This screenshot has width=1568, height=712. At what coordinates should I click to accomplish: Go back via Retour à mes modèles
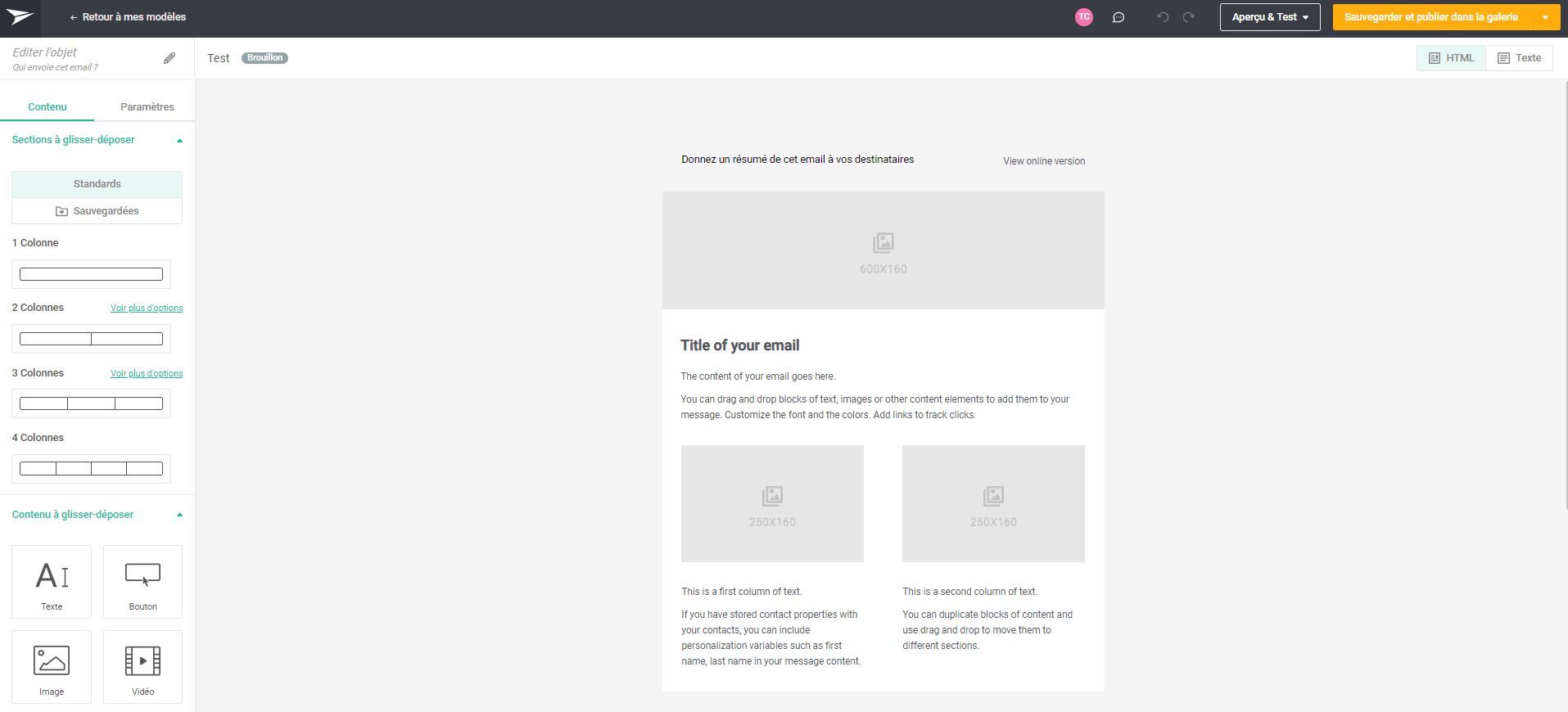(x=128, y=17)
